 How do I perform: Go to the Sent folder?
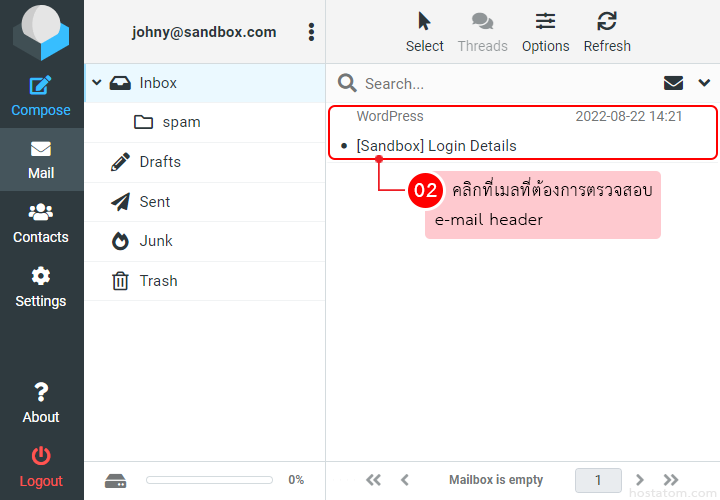(154, 202)
